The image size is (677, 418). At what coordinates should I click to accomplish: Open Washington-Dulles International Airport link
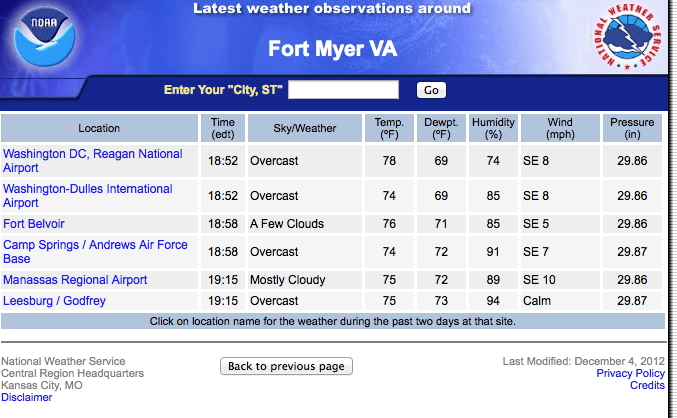88,196
